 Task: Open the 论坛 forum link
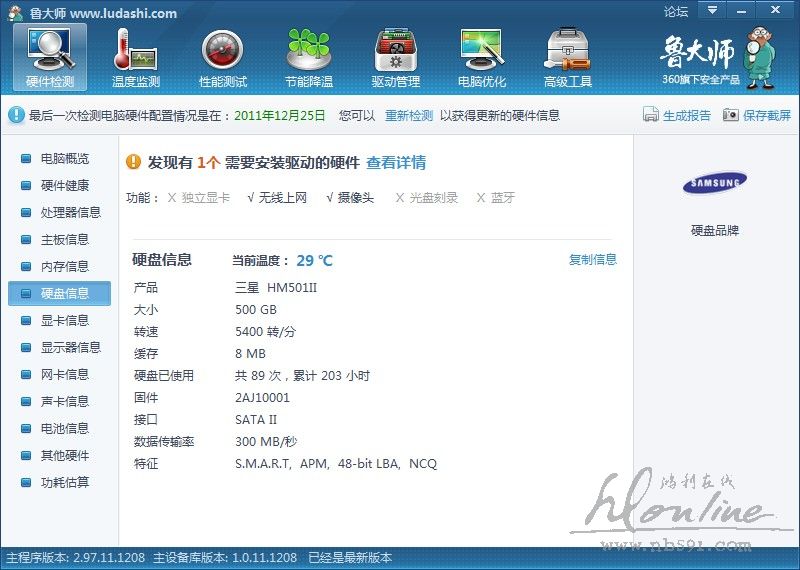676,12
